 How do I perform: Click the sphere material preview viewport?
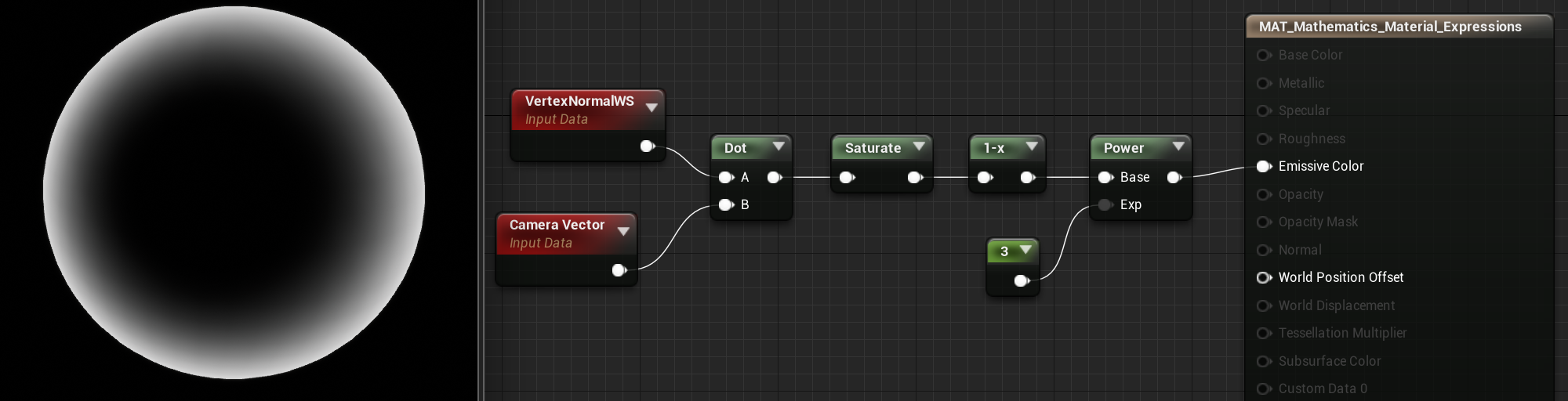[x=234, y=193]
